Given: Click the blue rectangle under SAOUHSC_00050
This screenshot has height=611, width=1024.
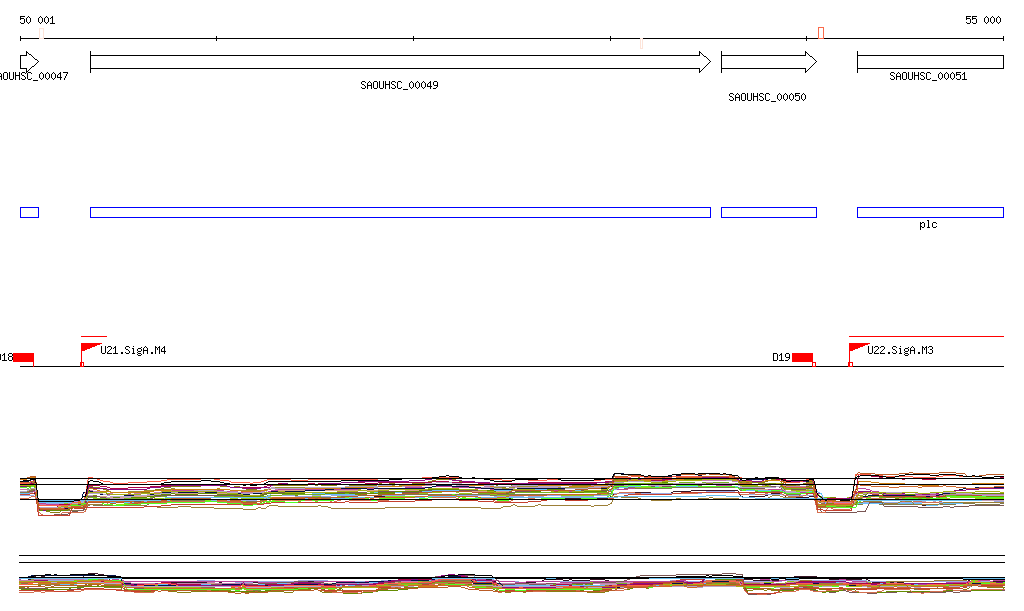Looking at the screenshot, I should coord(768,212).
